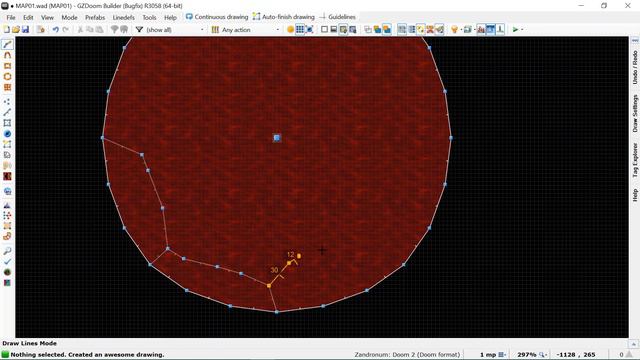This screenshot has width=640, height=360.
Task: Click the orange '30' line length label
Action: [274, 270]
